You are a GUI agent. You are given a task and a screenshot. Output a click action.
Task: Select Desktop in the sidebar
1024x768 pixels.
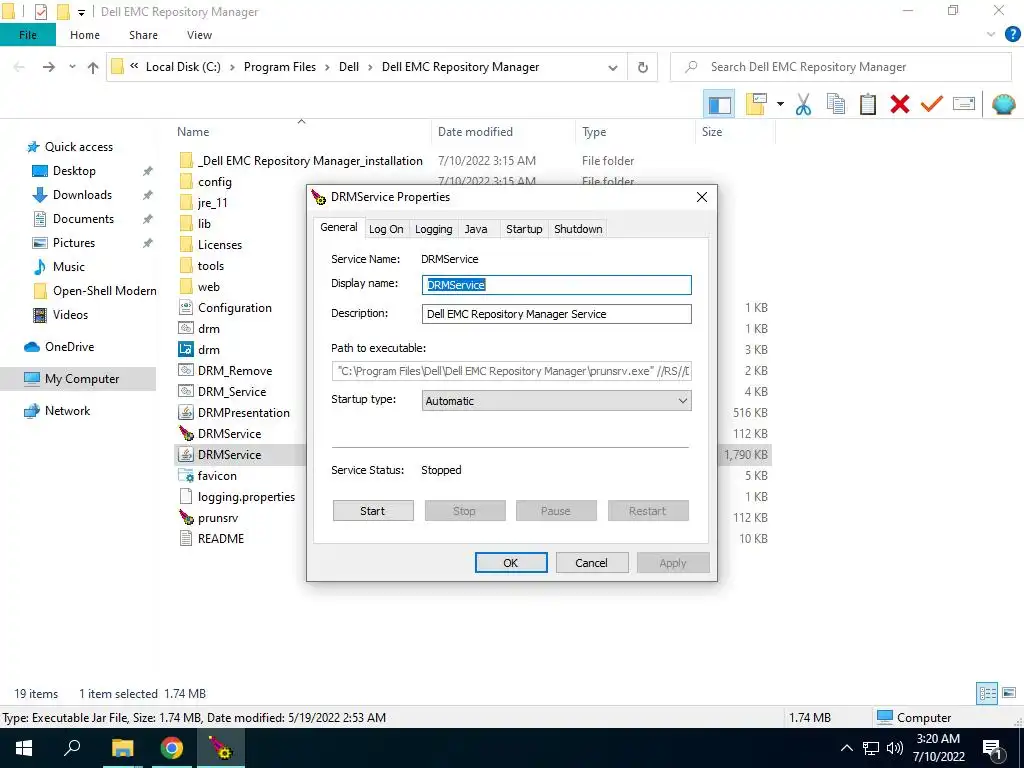click(x=74, y=171)
